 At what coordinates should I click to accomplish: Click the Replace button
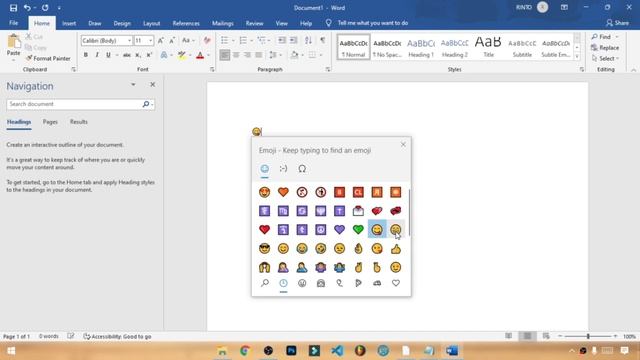click(x=605, y=48)
